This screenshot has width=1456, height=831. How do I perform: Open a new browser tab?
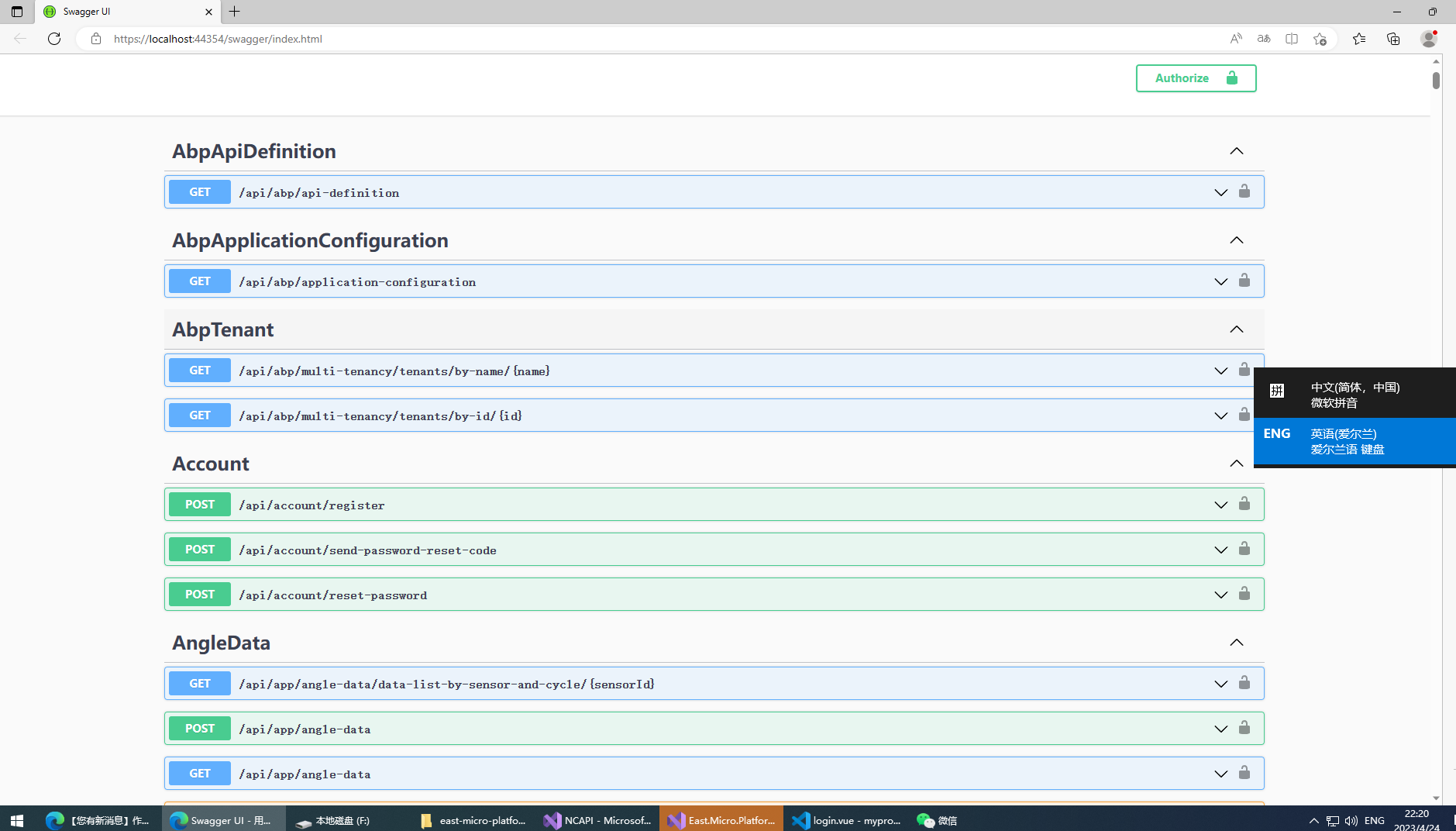(x=235, y=12)
